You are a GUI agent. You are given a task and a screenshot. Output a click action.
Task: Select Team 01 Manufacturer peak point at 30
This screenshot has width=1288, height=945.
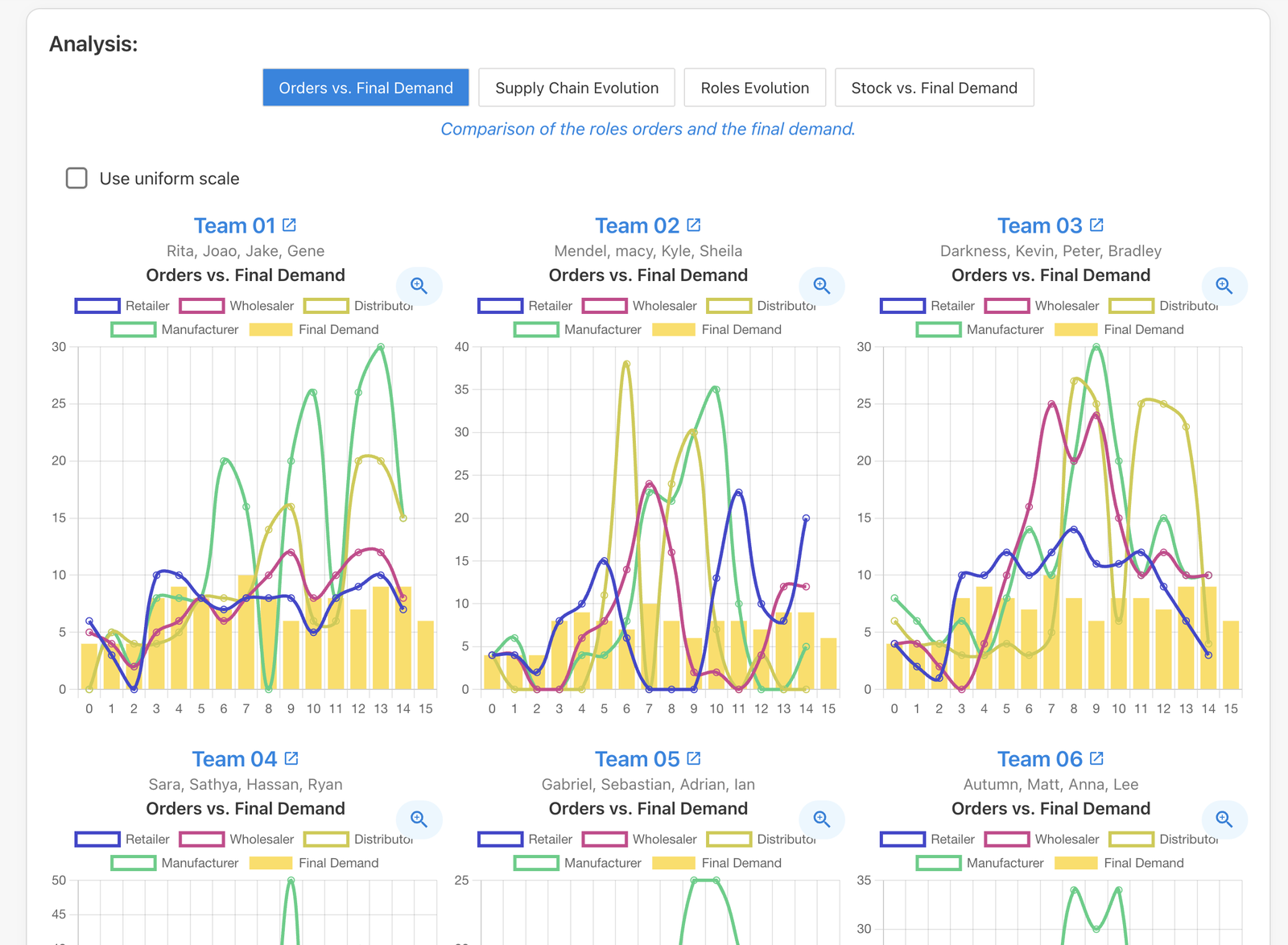(x=381, y=347)
